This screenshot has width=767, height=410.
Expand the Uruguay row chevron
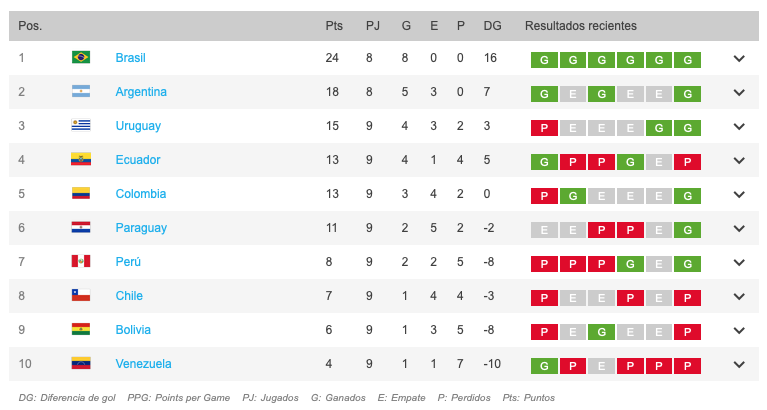(739, 126)
